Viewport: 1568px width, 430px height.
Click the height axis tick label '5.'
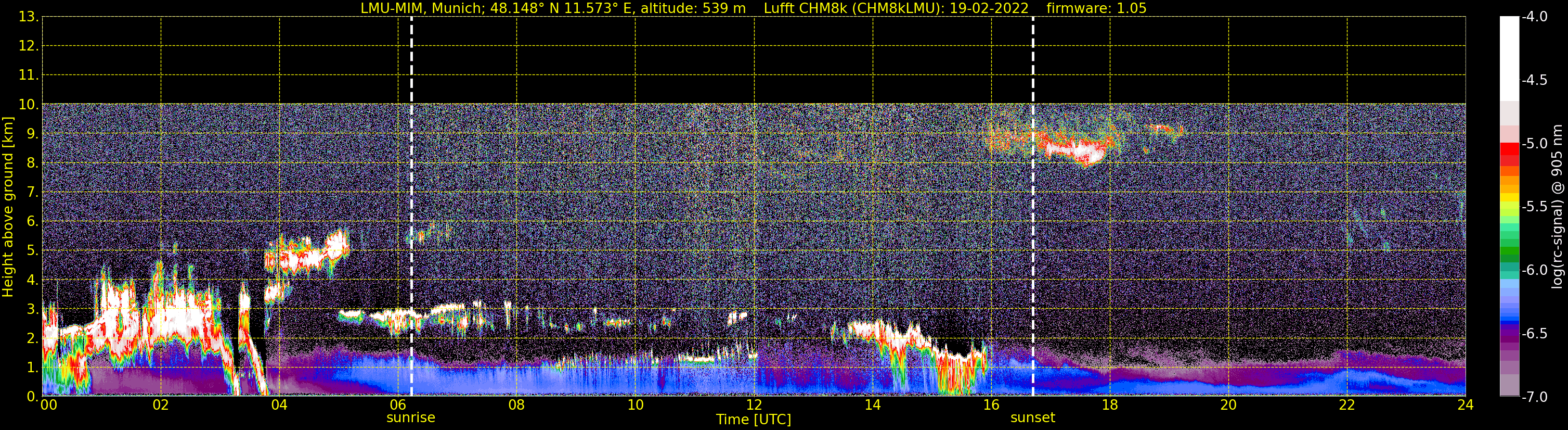pyautogui.click(x=32, y=251)
